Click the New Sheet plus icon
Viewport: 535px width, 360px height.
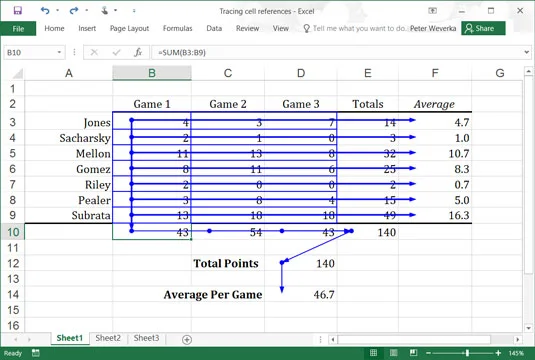[187, 340]
